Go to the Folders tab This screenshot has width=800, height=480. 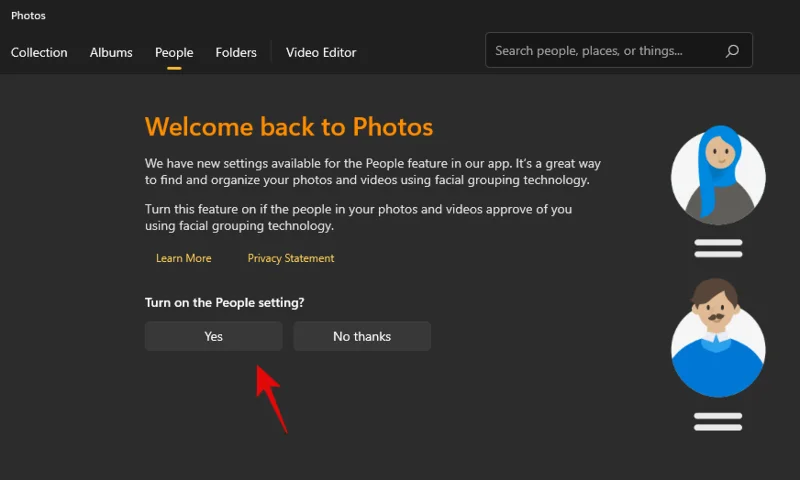[236, 53]
